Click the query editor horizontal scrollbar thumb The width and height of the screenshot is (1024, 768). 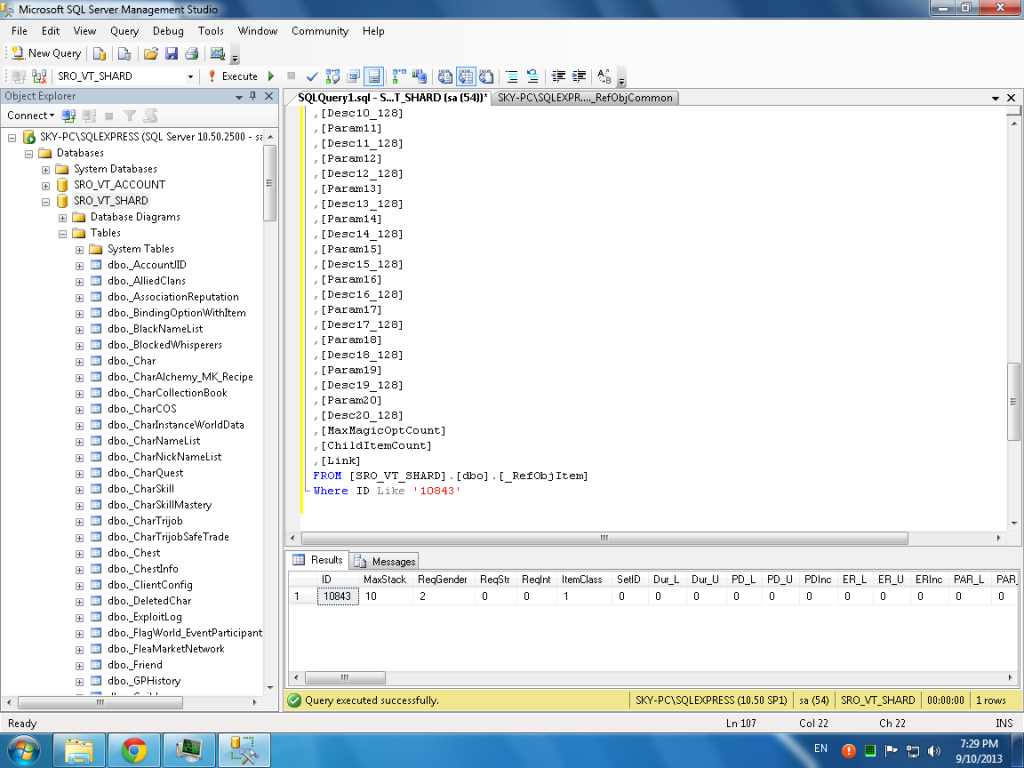coord(604,538)
